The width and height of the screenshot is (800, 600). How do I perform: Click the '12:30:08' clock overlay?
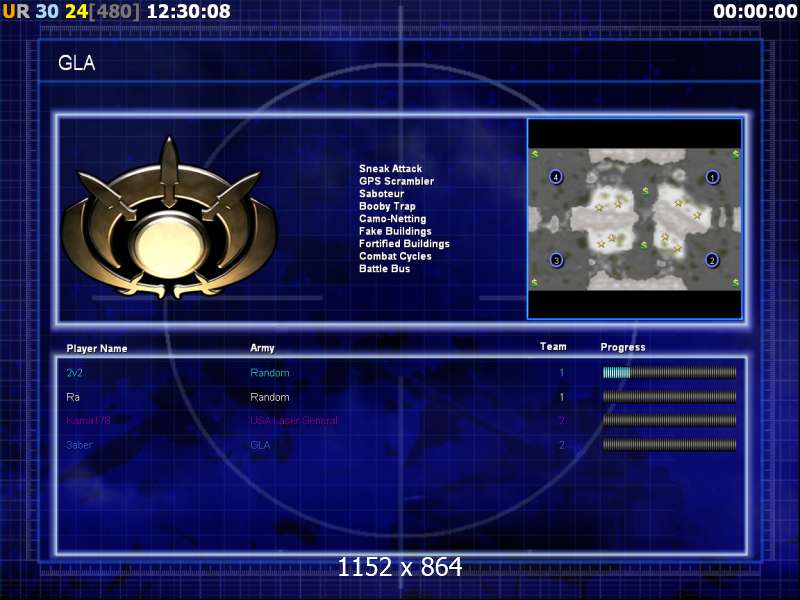click(188, 11)
